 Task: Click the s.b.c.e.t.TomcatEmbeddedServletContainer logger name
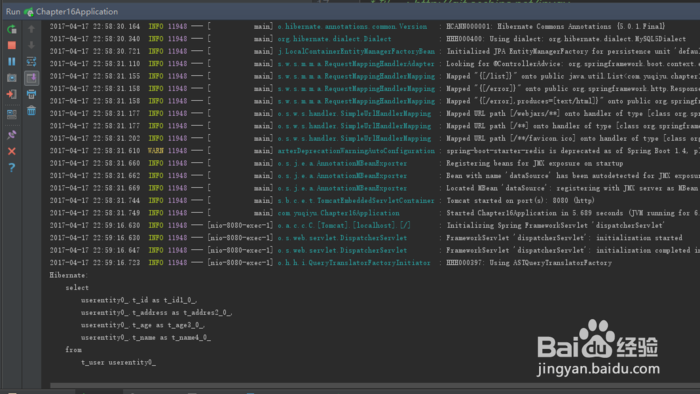point(356,201)
